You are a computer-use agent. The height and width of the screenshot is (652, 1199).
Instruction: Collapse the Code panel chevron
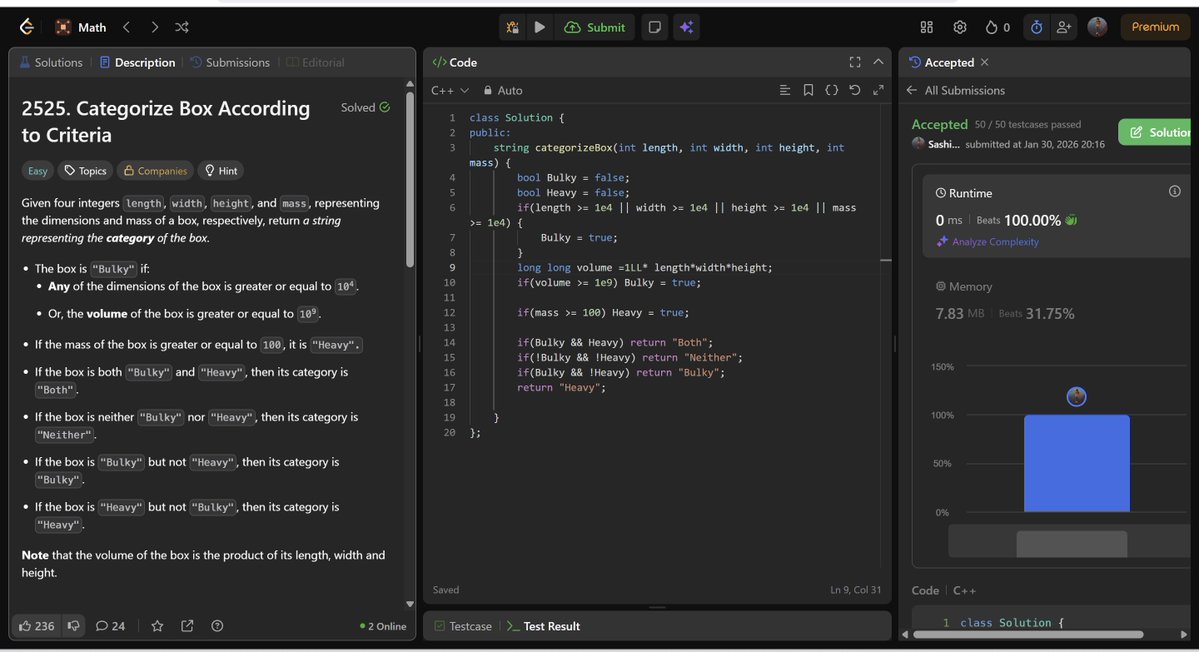[878, 62]
